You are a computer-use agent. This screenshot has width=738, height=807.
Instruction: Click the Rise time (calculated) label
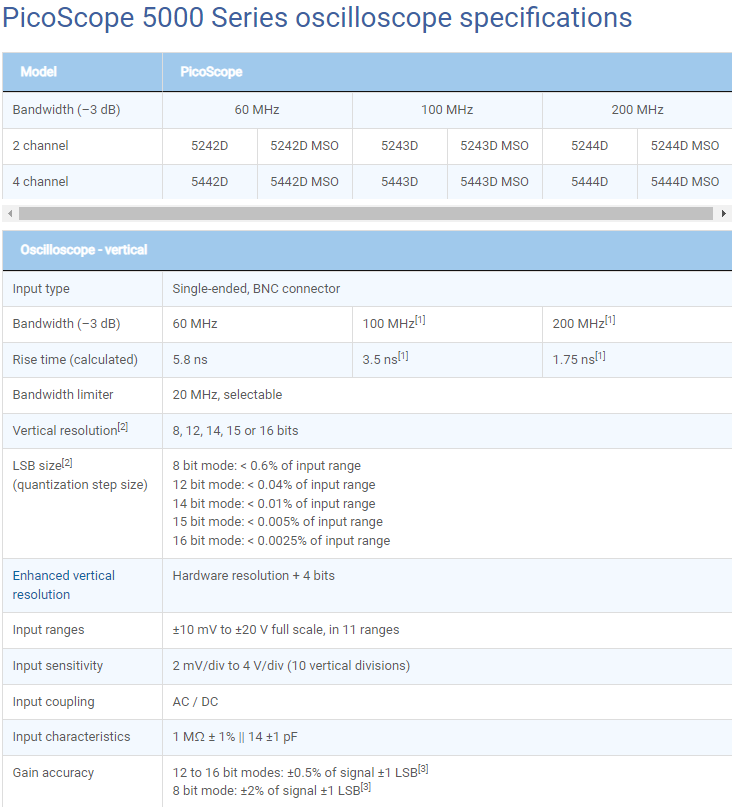tap(75, 360)
